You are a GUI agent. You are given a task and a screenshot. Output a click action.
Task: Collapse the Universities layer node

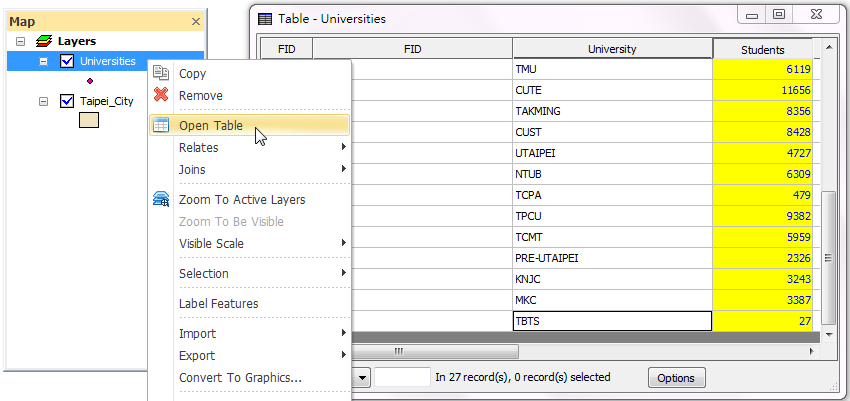coord(43,61)
